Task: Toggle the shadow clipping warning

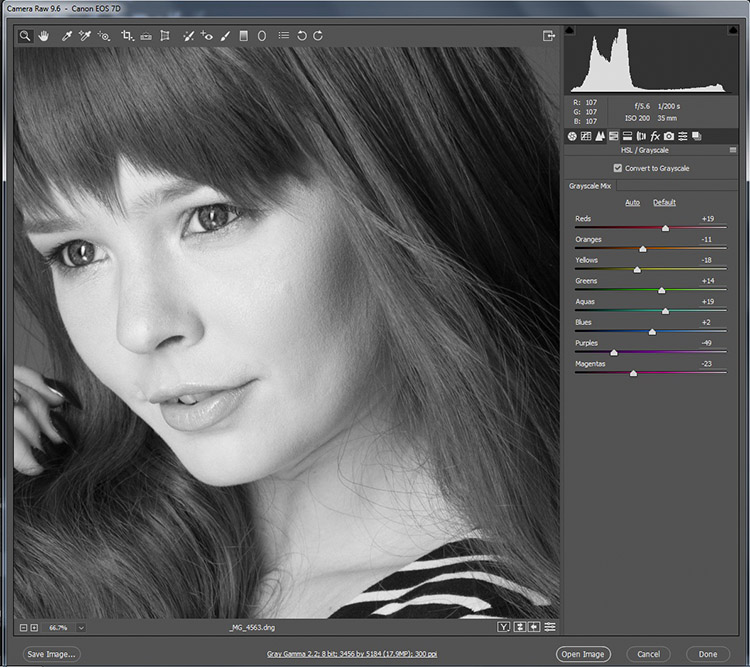Action: [569, 30]
